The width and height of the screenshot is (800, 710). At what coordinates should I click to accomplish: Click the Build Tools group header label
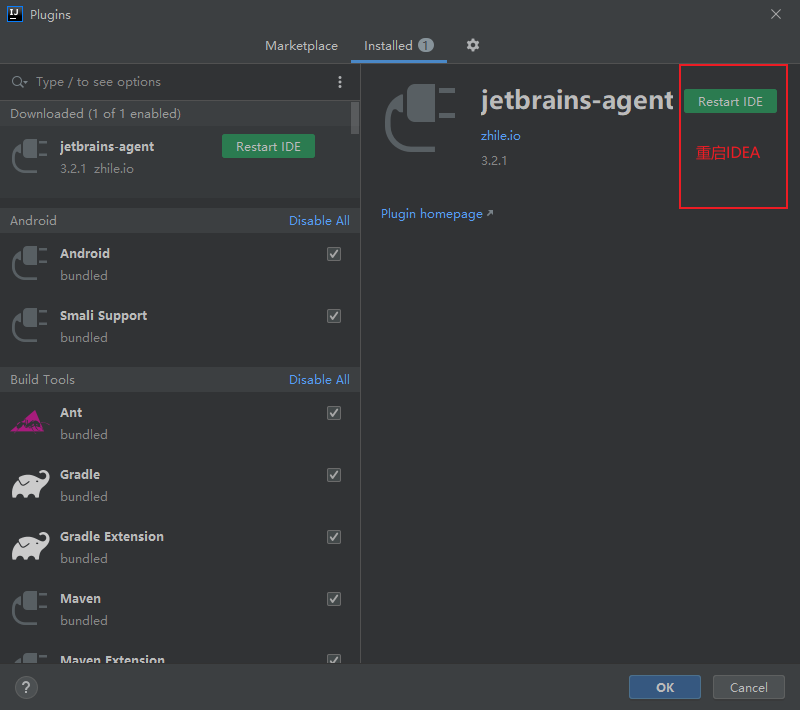coord(42,379)
